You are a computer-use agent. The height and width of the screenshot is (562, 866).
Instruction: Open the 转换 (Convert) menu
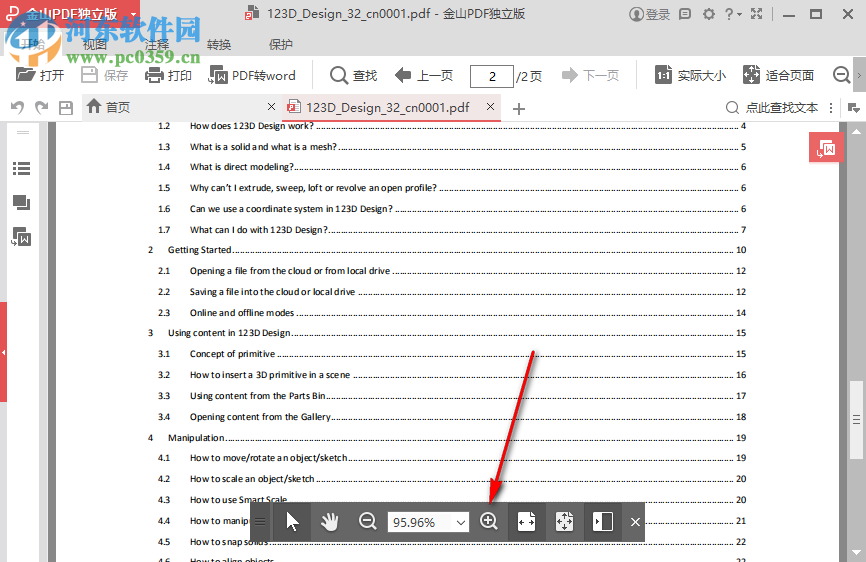tap(219, 45)
